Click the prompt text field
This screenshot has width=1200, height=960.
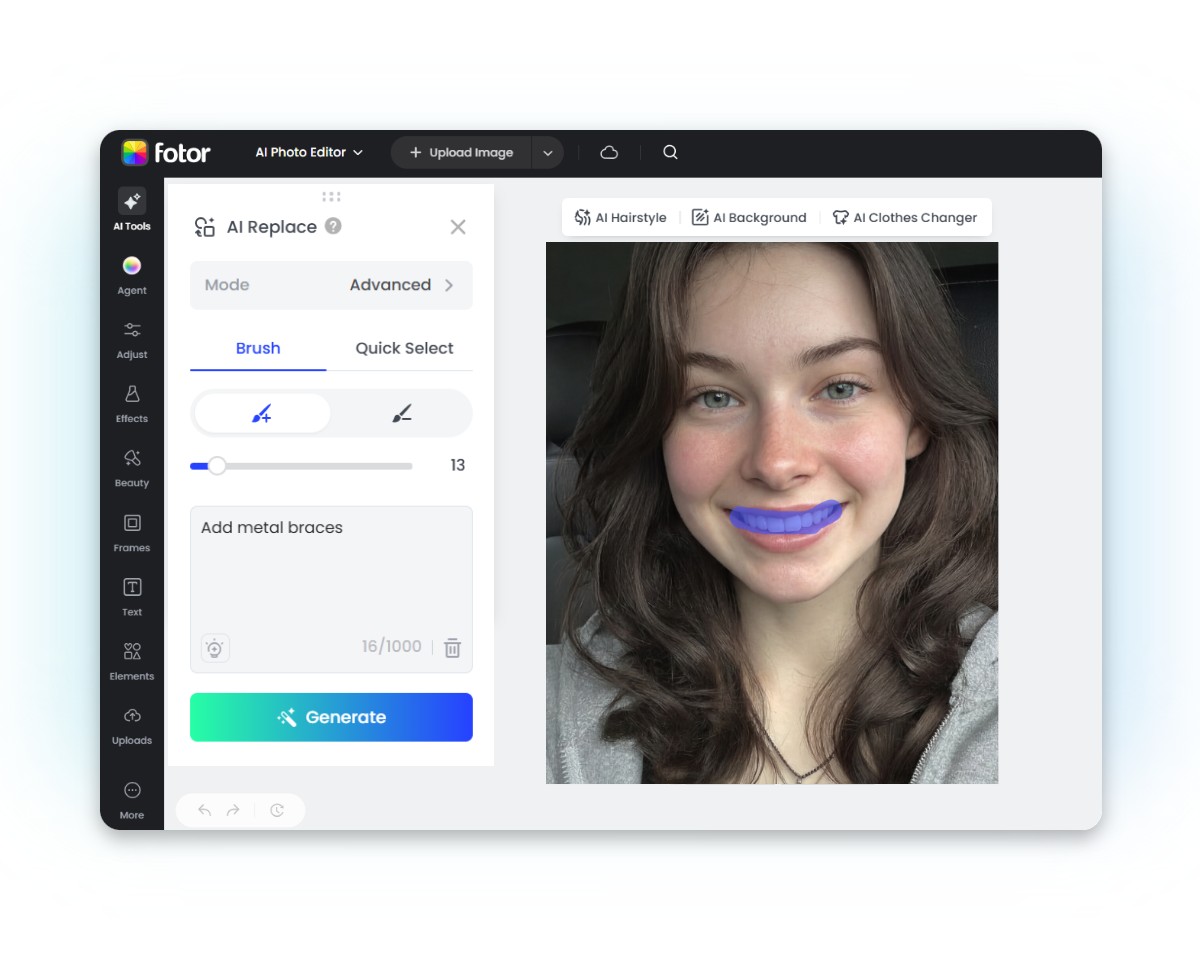331,570
